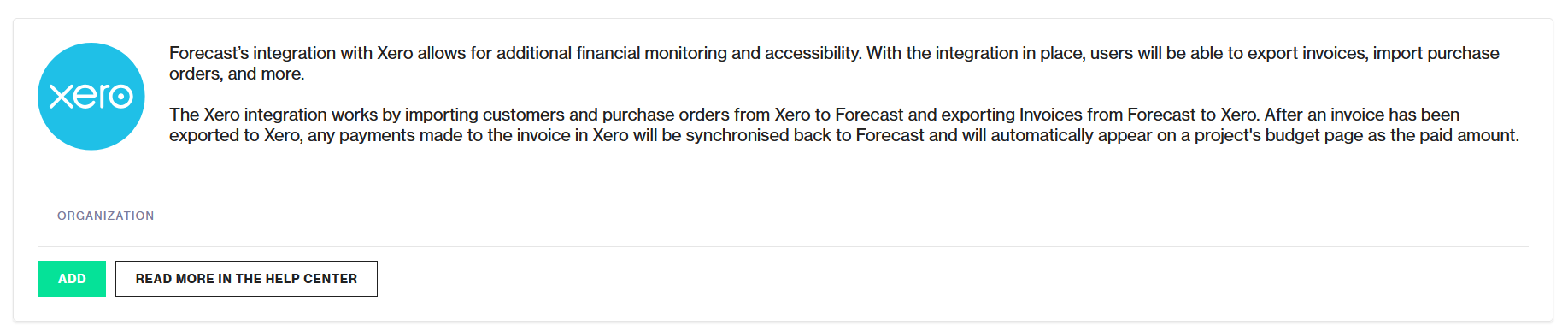Click the horizontal divider above the ADD button
Screen dimensions: 1568x331
(783, 246)
